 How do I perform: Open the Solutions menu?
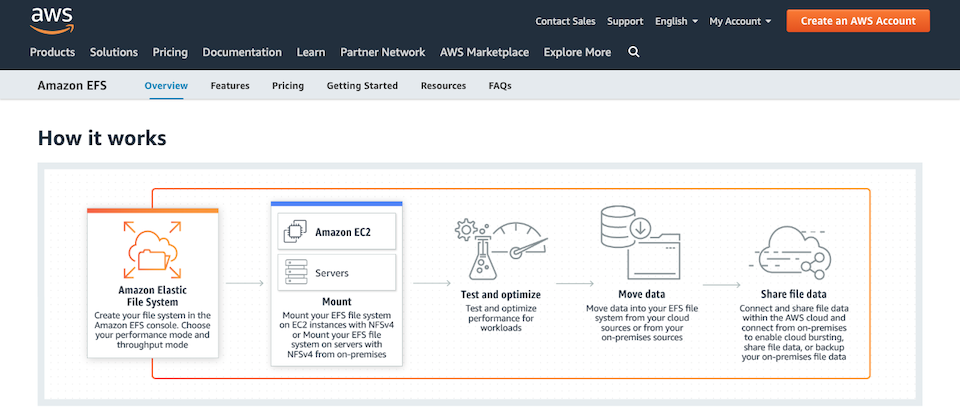(114, 52)
